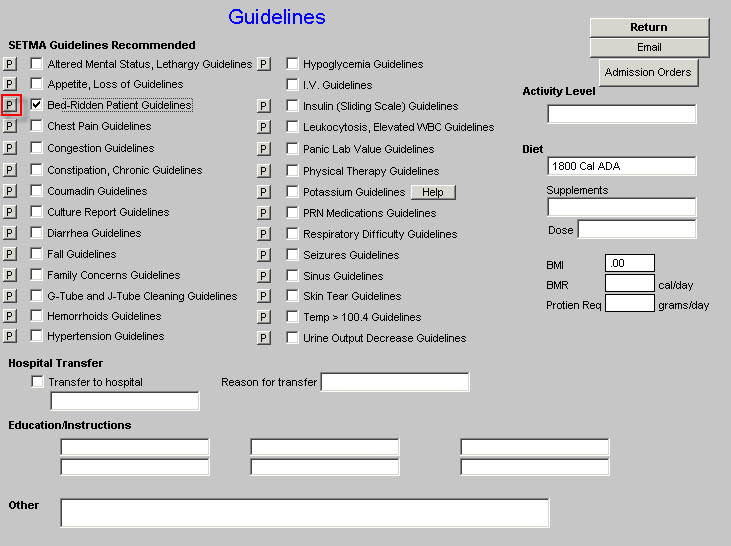Image resolution: width=731 pixels, height=546 pixels.
Task: Click the P button beside Hemorrhoids Guidelines
Action: click(x=9, y=316)
